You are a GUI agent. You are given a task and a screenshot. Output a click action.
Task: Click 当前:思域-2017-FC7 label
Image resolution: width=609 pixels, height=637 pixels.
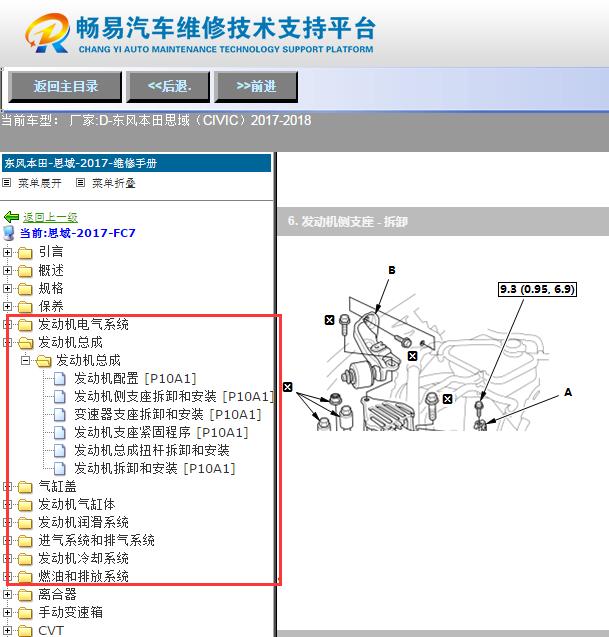78,233
